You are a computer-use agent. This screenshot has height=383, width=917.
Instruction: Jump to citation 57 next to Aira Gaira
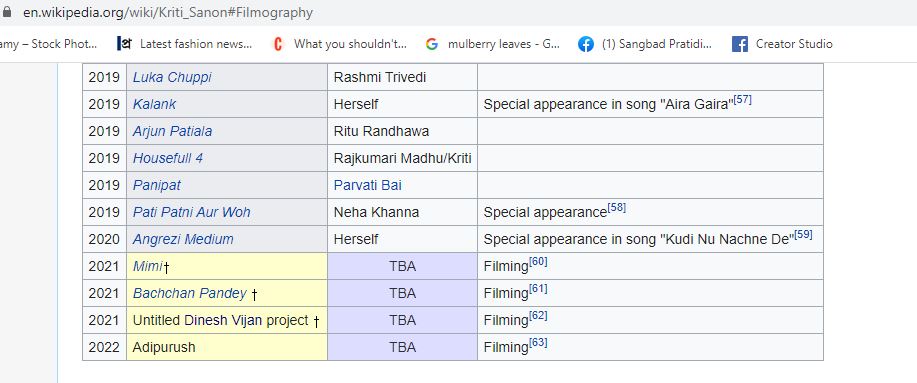click(742, 100)
